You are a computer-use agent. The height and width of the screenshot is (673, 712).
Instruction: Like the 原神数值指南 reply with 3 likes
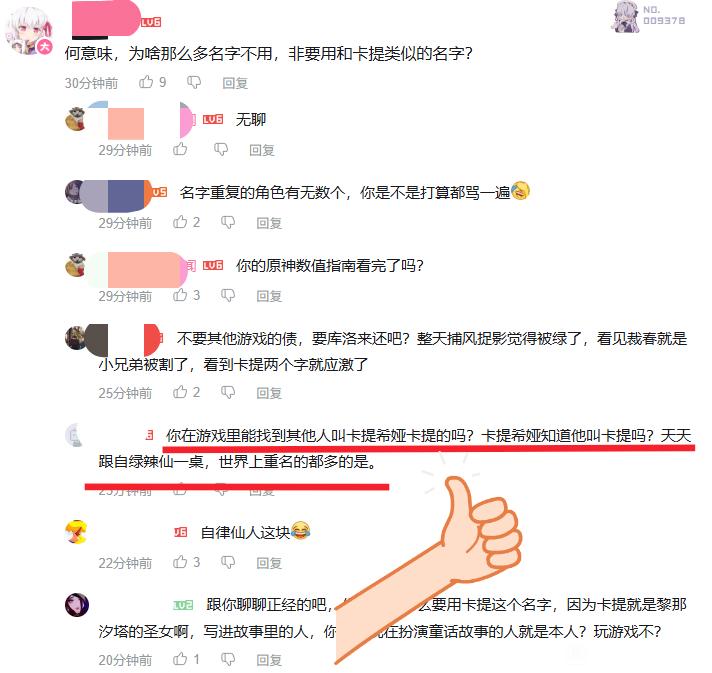tap(180, 295)
